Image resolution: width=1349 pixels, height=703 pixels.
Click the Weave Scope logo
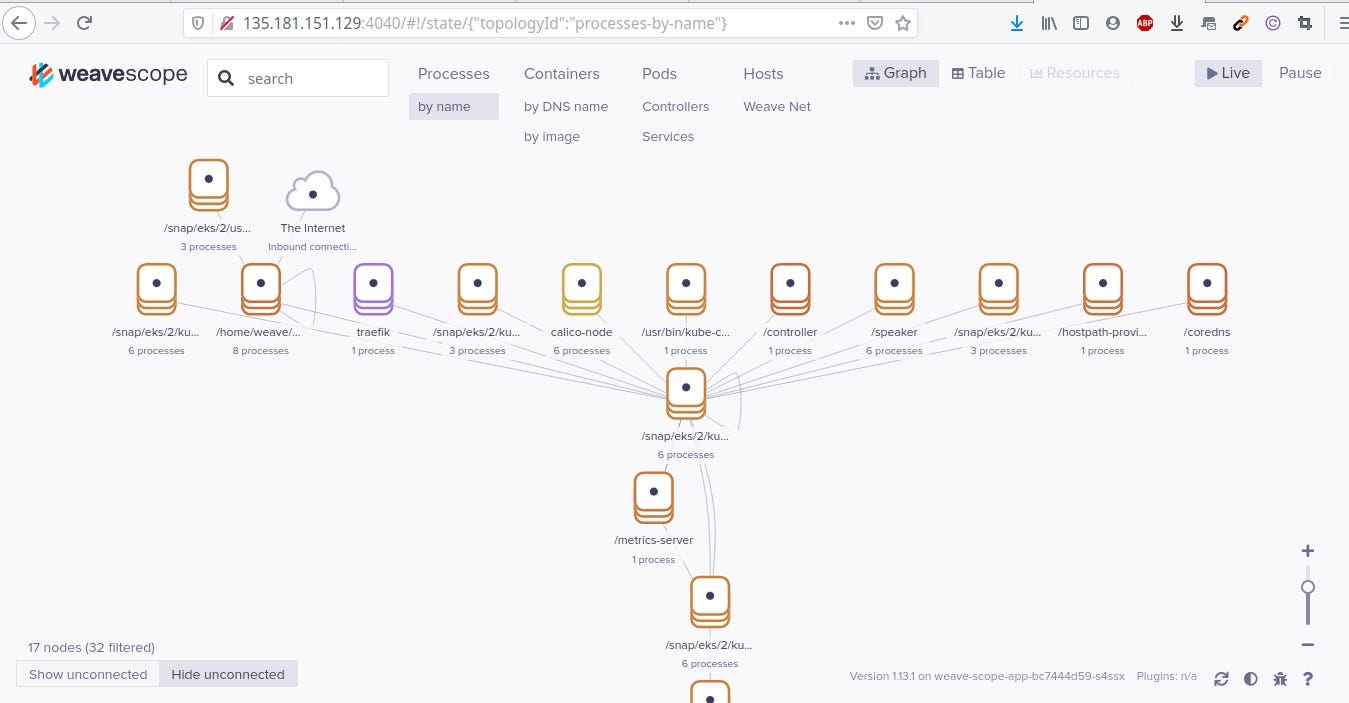point(108,74)
